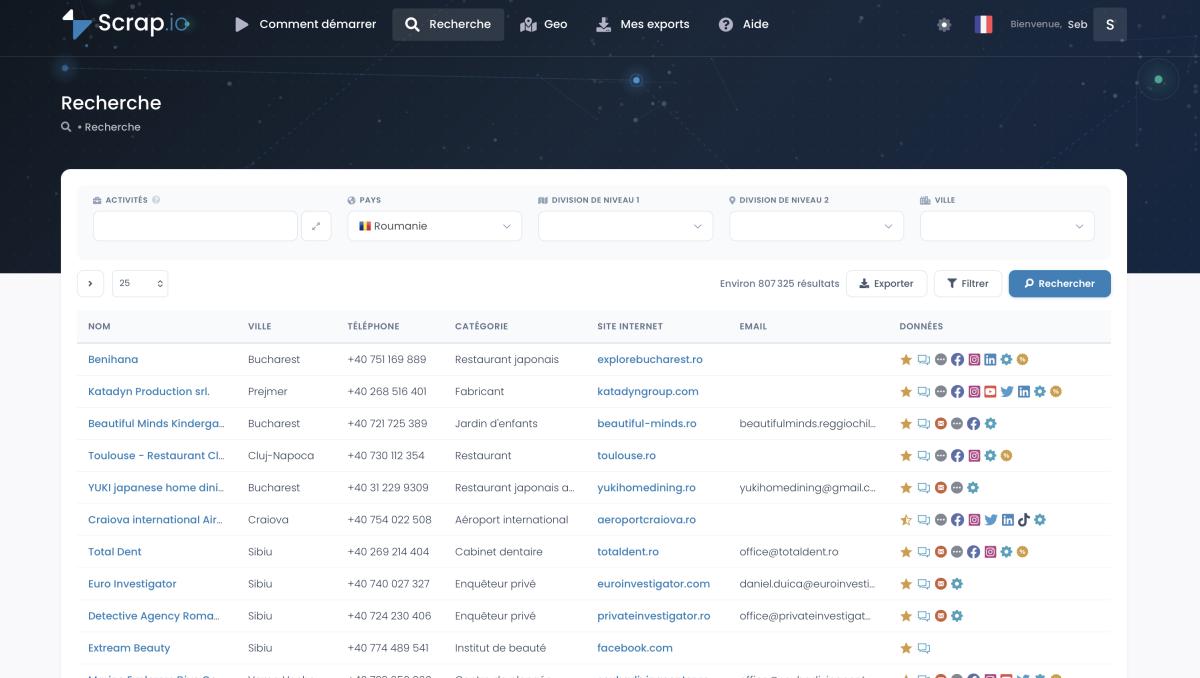The height and width of the screenshot is (678, 1200).
Task: Click into the Activités input field
Action: tap(195, 226)
